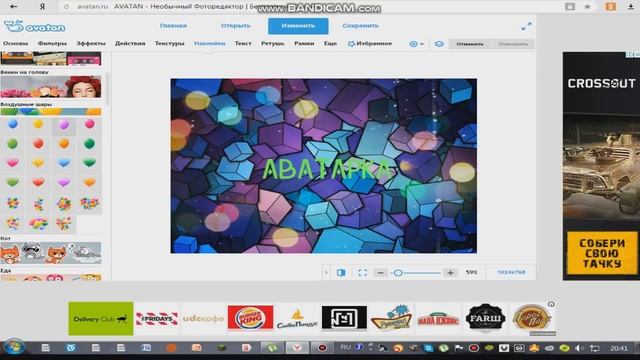
Task: Click the edited image on the canvas
Action: coord(323,166)
